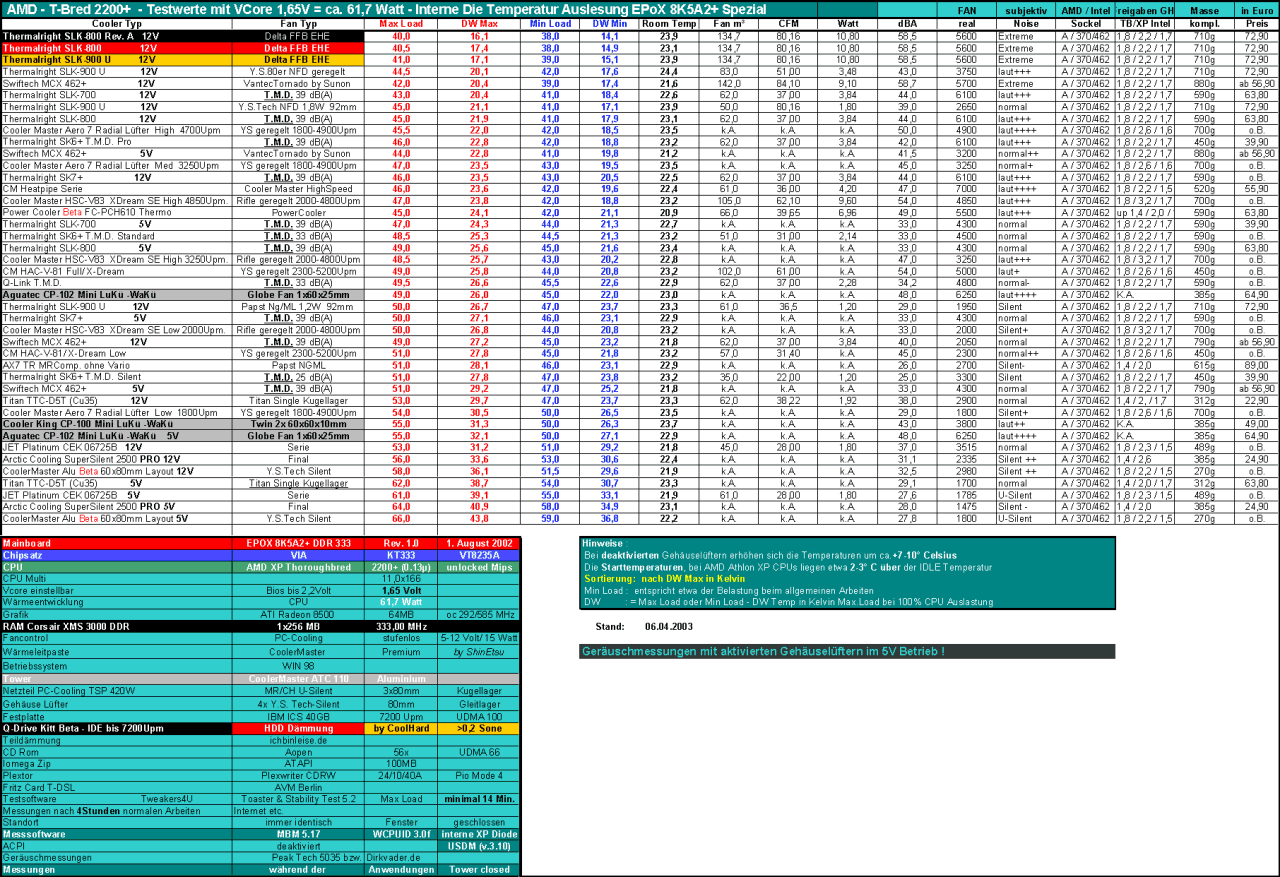Select the 'WIN 98' operating system cell

pyautogui.click(x=298, y=664)
